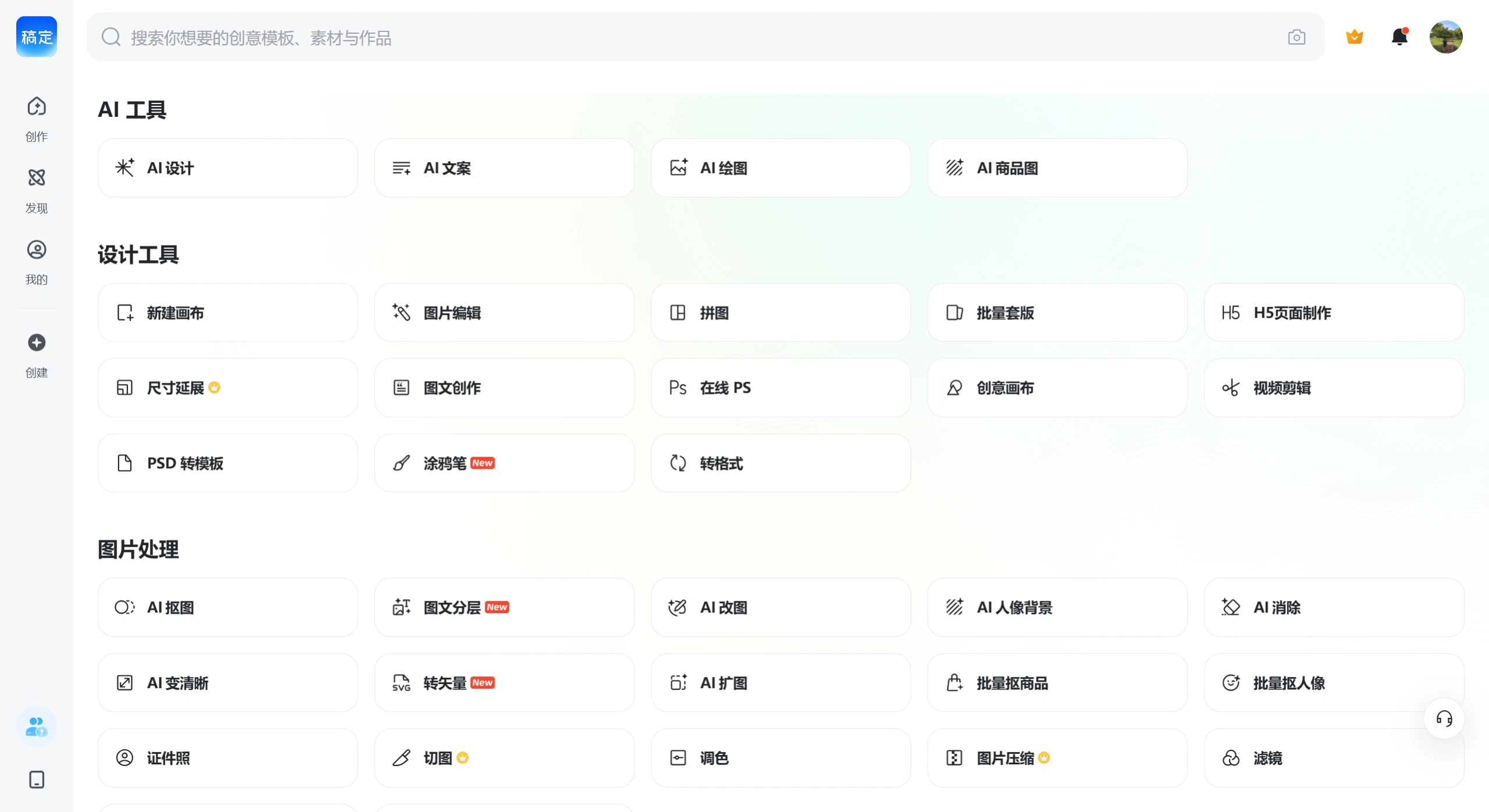Open the 图片压缩 tool
1489x812 pixels.
(1056, 757)
